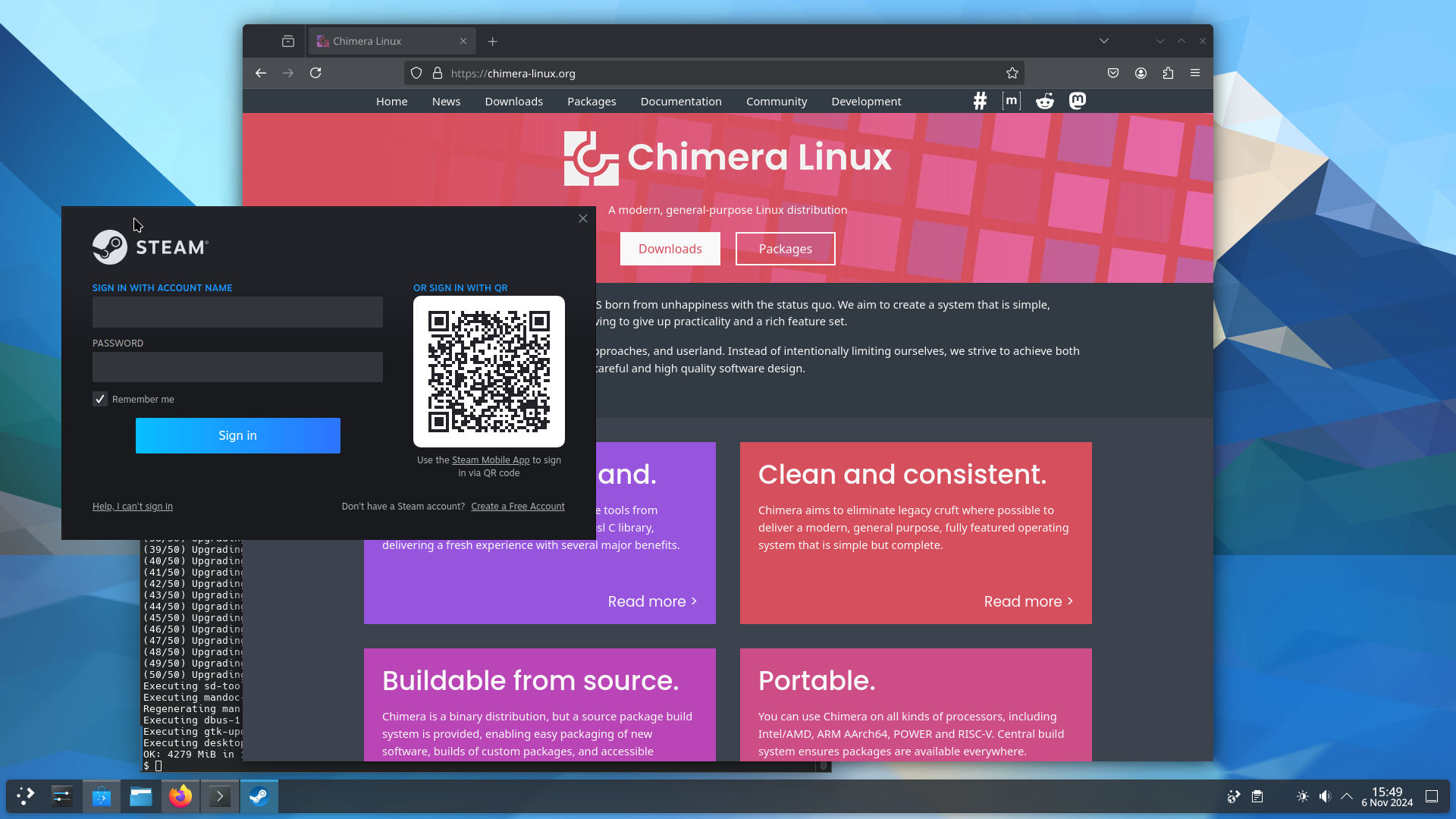Open Firefox View recent browsing icon

(x=288, y=41)
